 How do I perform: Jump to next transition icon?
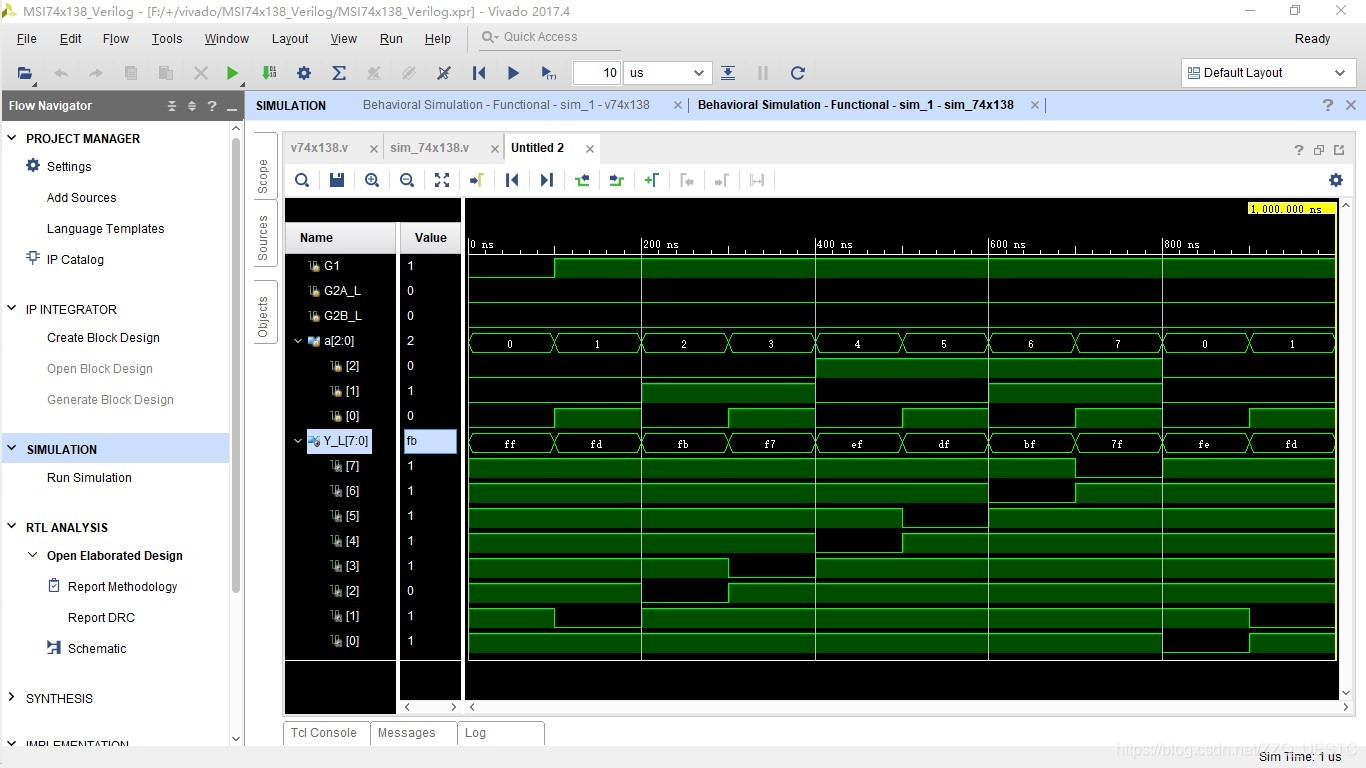click(x=617, y=180)
